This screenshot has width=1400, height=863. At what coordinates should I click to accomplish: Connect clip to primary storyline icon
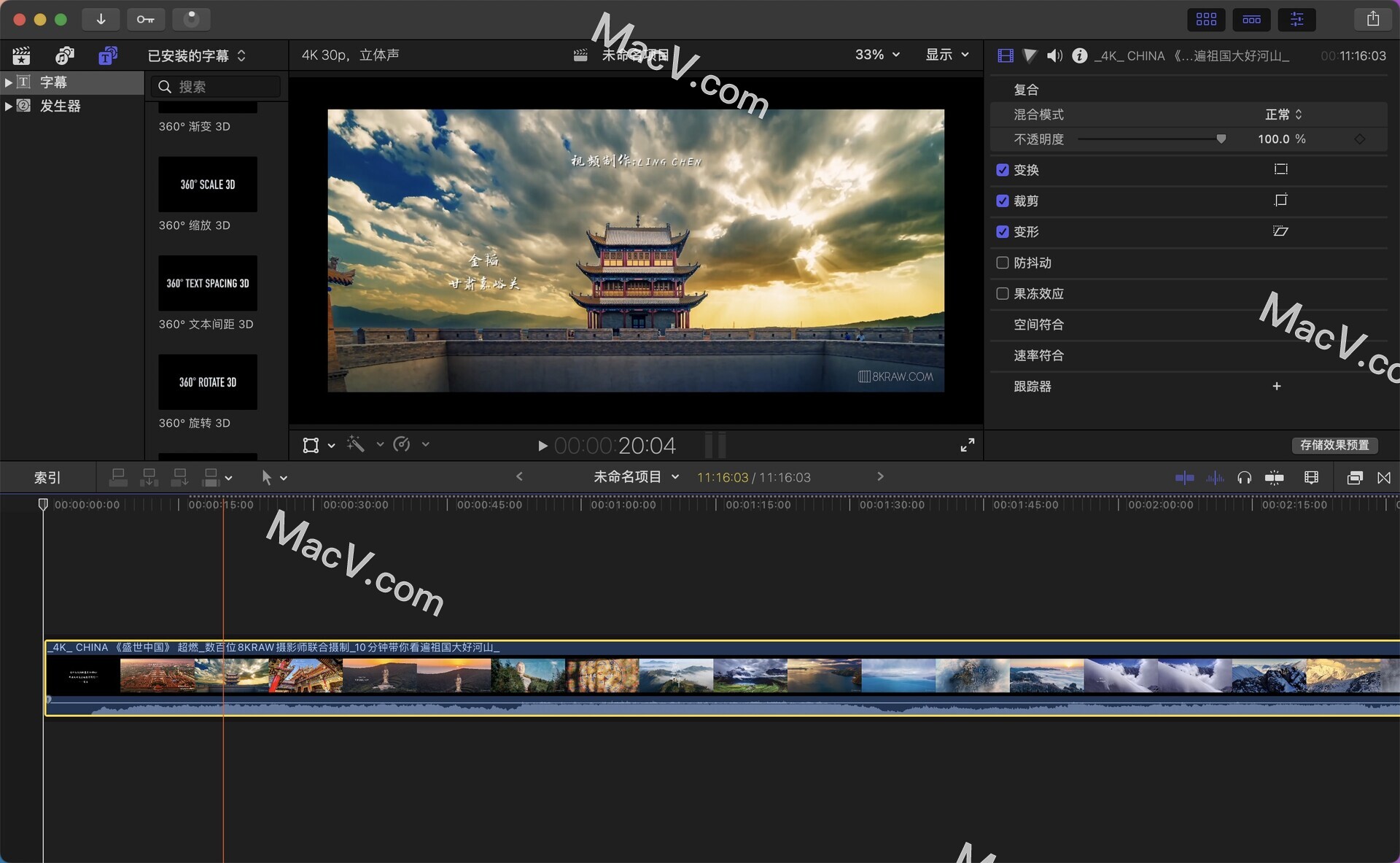click(118, 478)
